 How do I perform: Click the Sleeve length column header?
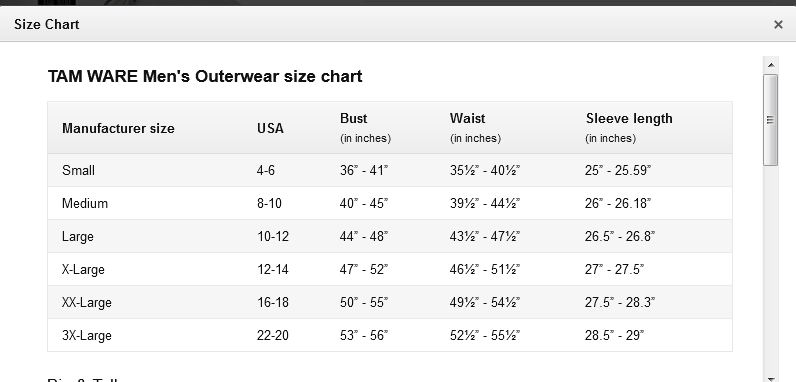pyautogui.click(x=629, y=118)
